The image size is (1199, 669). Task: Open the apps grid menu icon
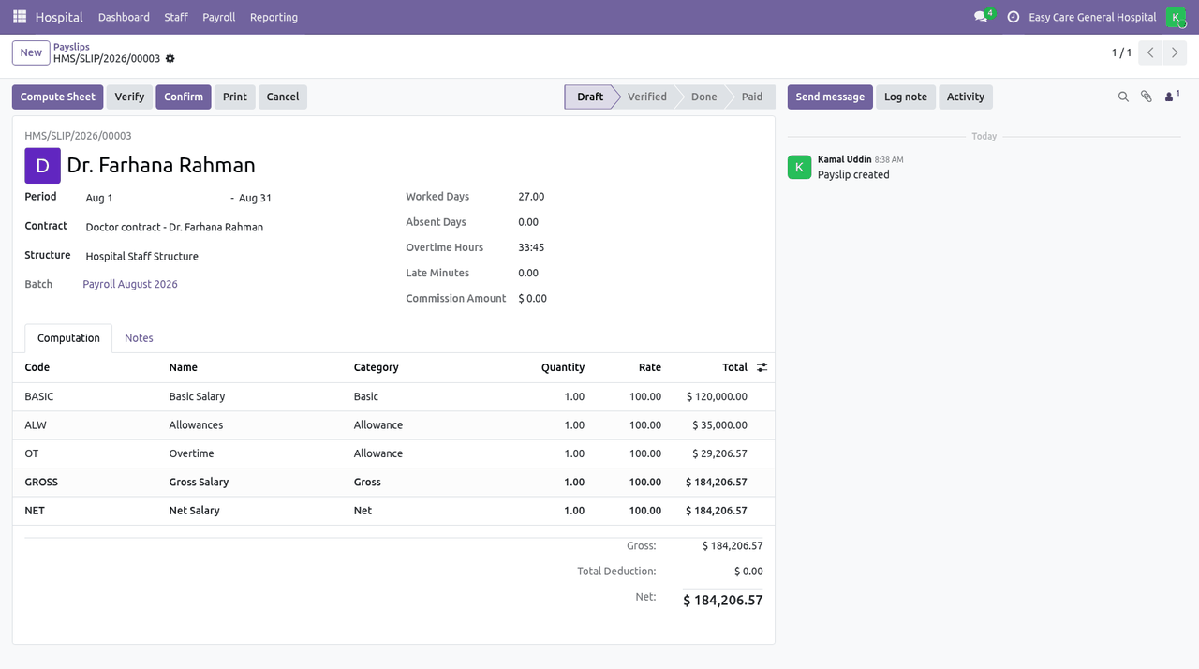(20, 16)
